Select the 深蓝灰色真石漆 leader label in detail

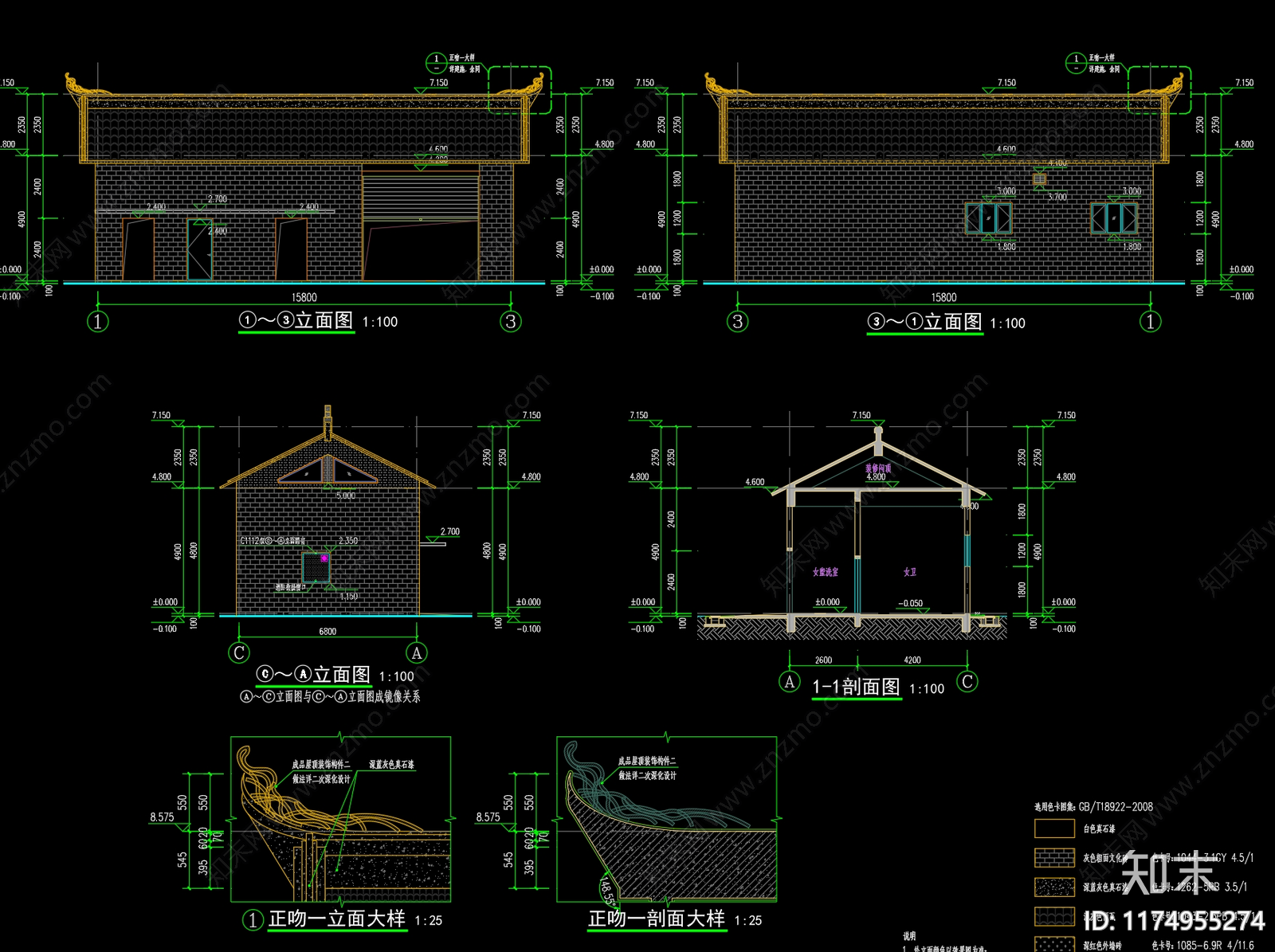tap(391, 764)
